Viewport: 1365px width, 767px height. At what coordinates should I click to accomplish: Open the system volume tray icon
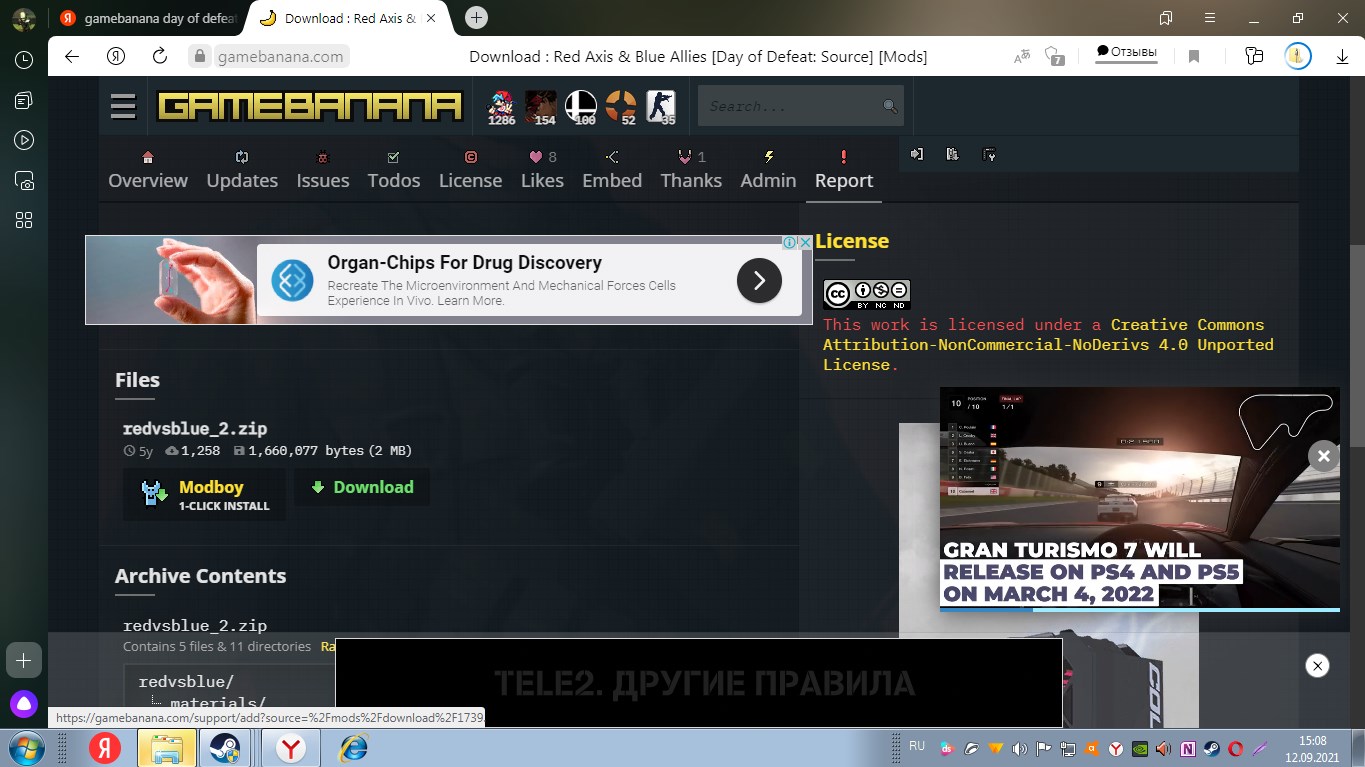(1020, 748)
